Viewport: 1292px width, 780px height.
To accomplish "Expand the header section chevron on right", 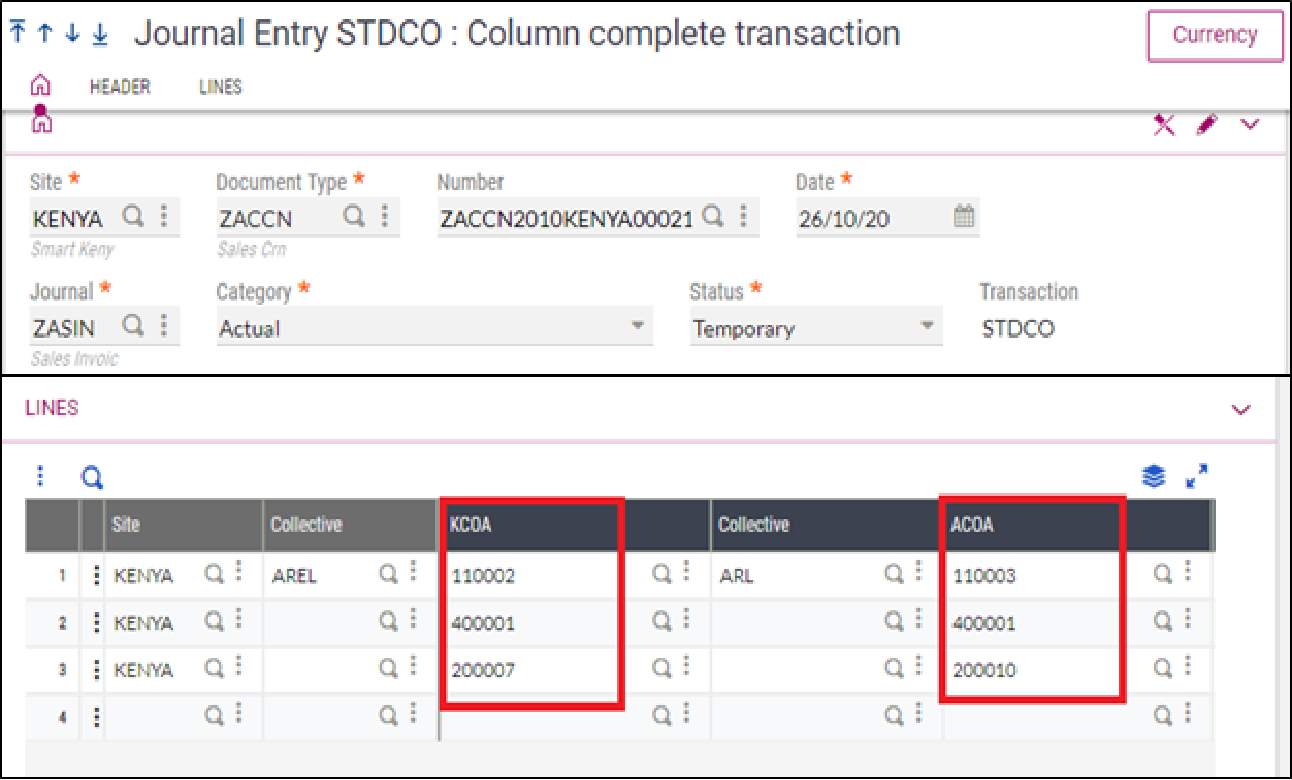I will tap(1249, 124).
